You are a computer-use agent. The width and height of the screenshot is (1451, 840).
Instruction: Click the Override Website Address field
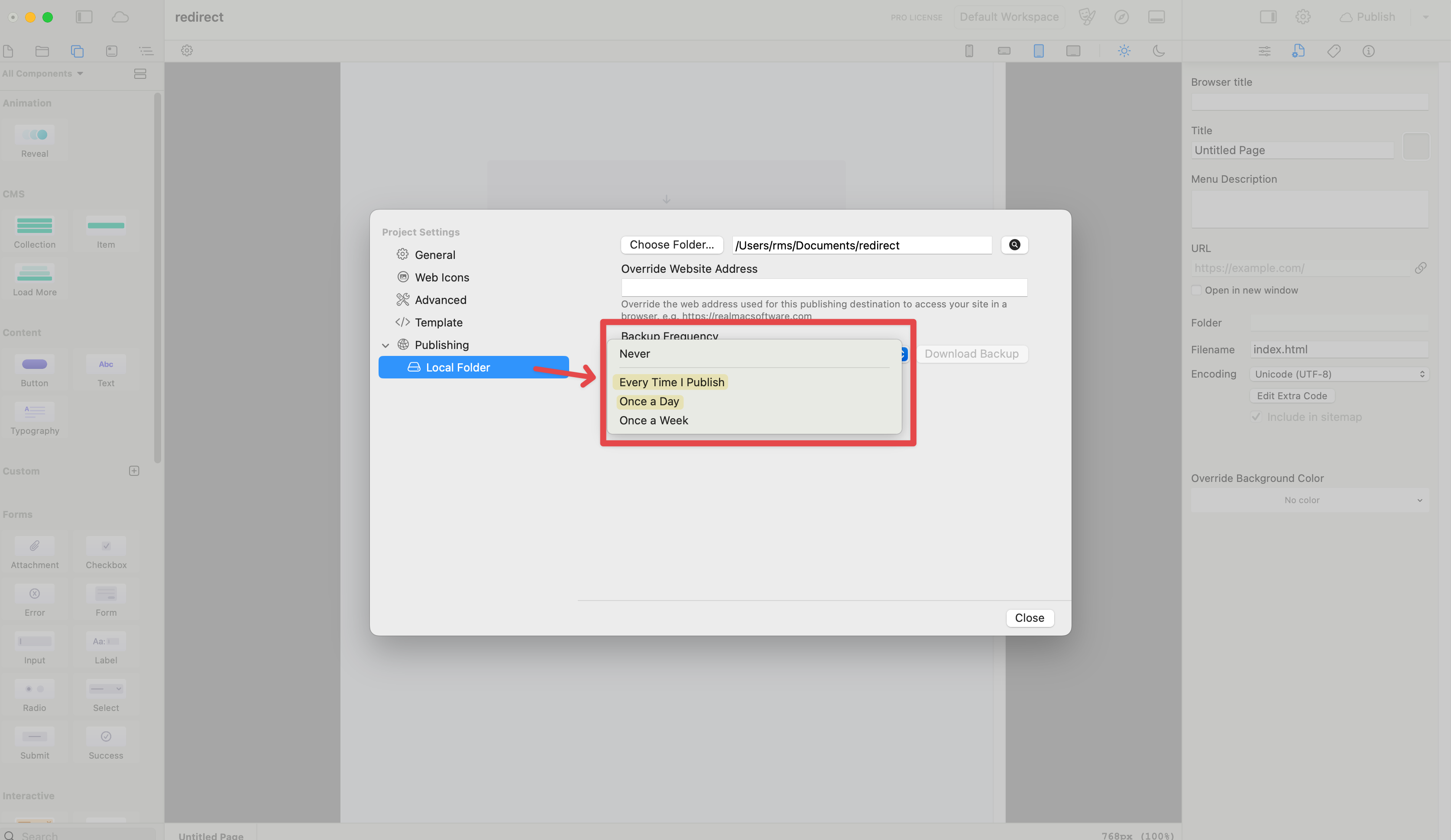click(x=823, y=288)
